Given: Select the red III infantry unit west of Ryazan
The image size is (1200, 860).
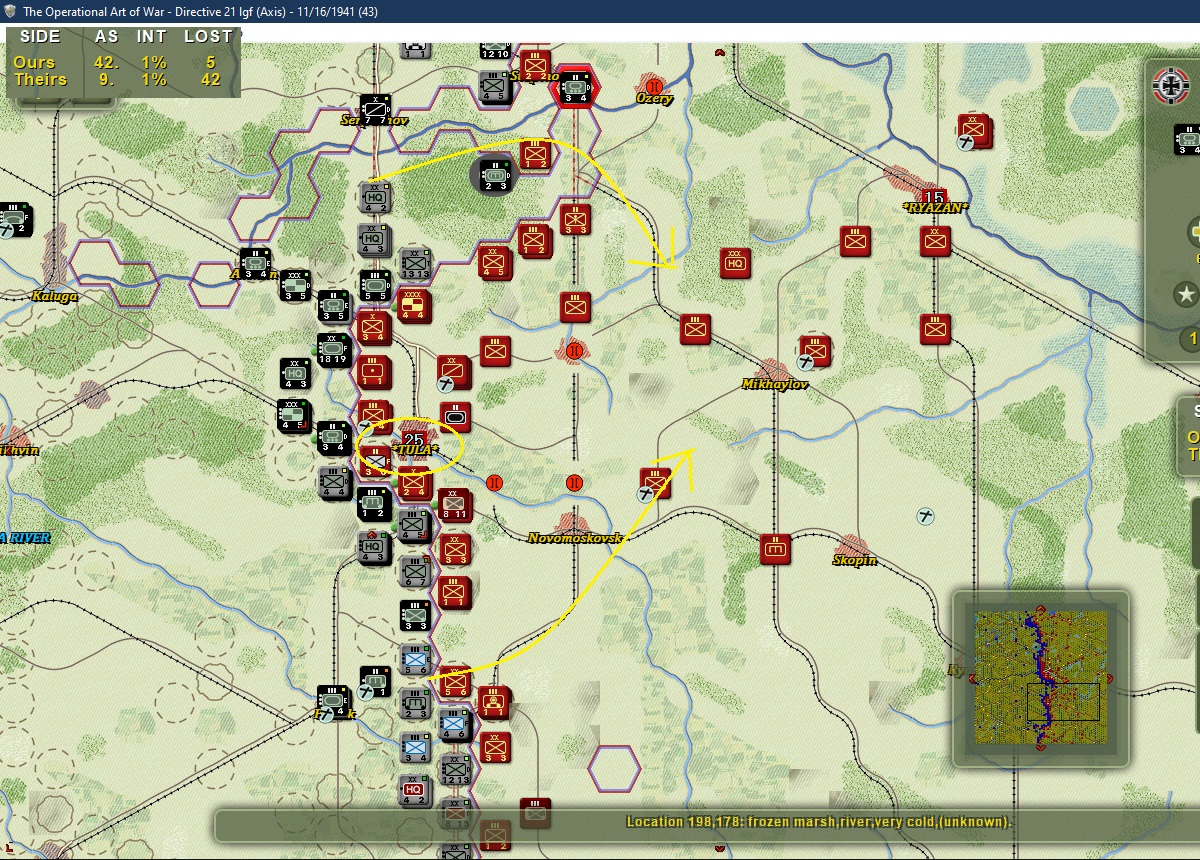Looking at the screenshot, I should coord(855,241).
